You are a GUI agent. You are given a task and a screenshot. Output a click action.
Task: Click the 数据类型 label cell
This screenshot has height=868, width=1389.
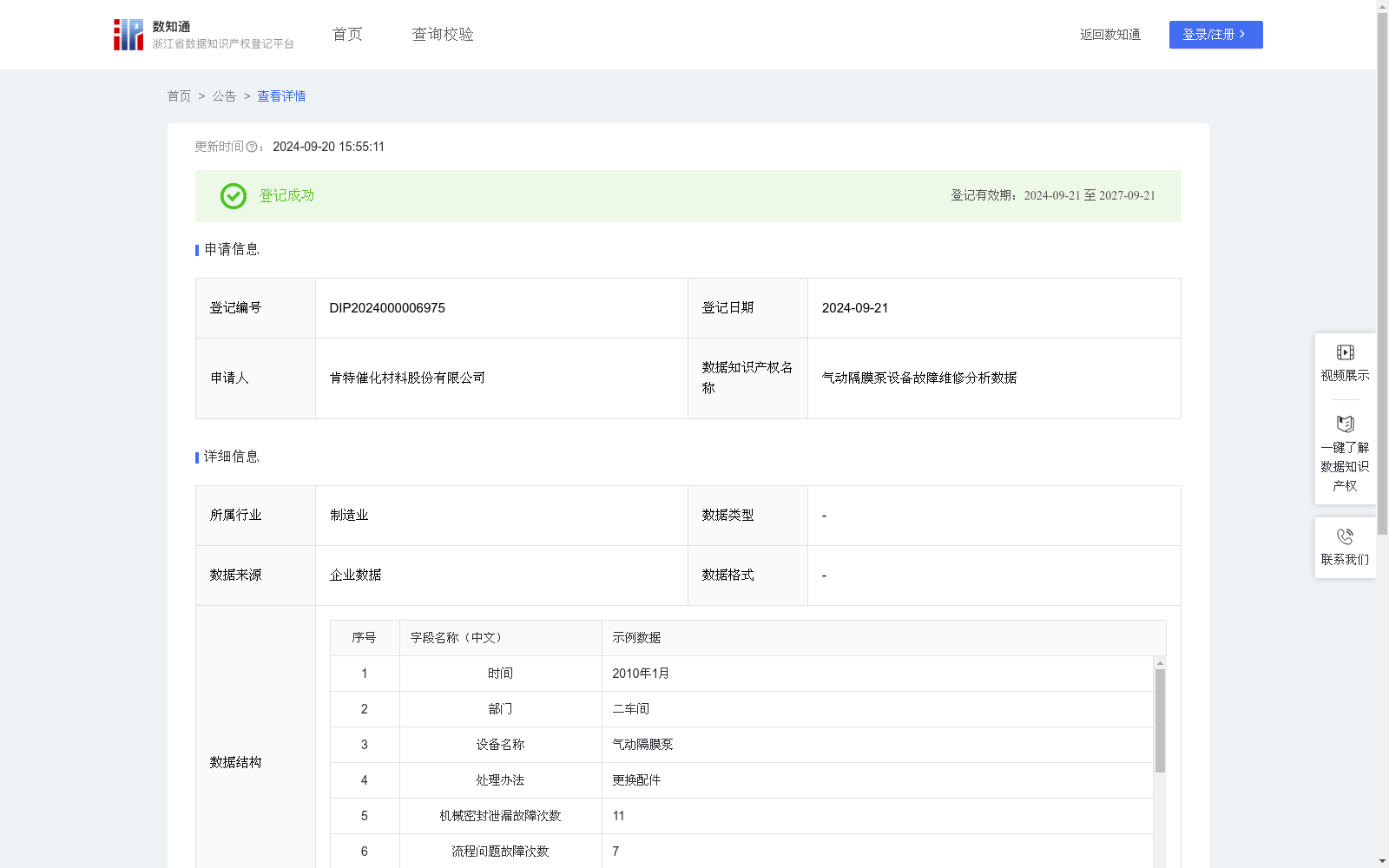tap(747, 515)
